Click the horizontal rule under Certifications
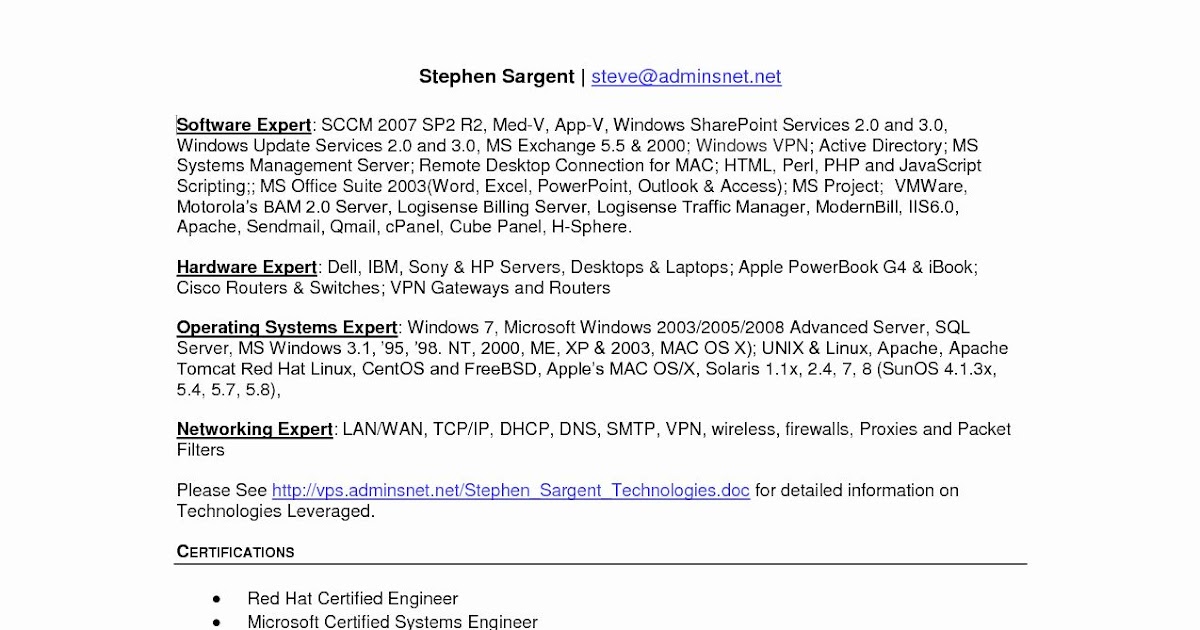The width and height of the screenshot is (1200, 630). tap(600, 564)
